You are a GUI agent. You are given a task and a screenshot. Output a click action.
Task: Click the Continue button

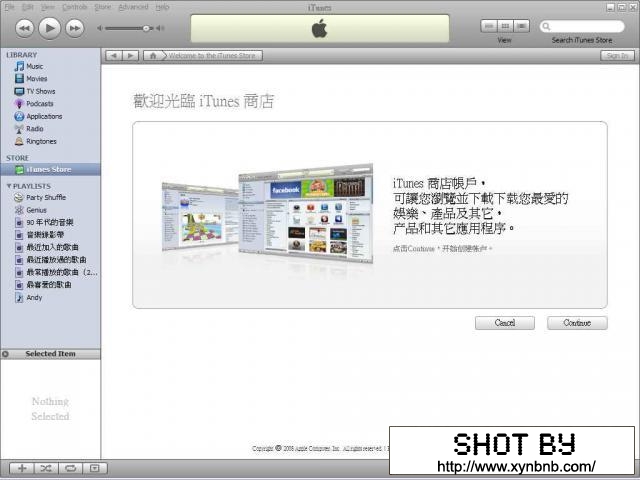[x=577, y=323]
